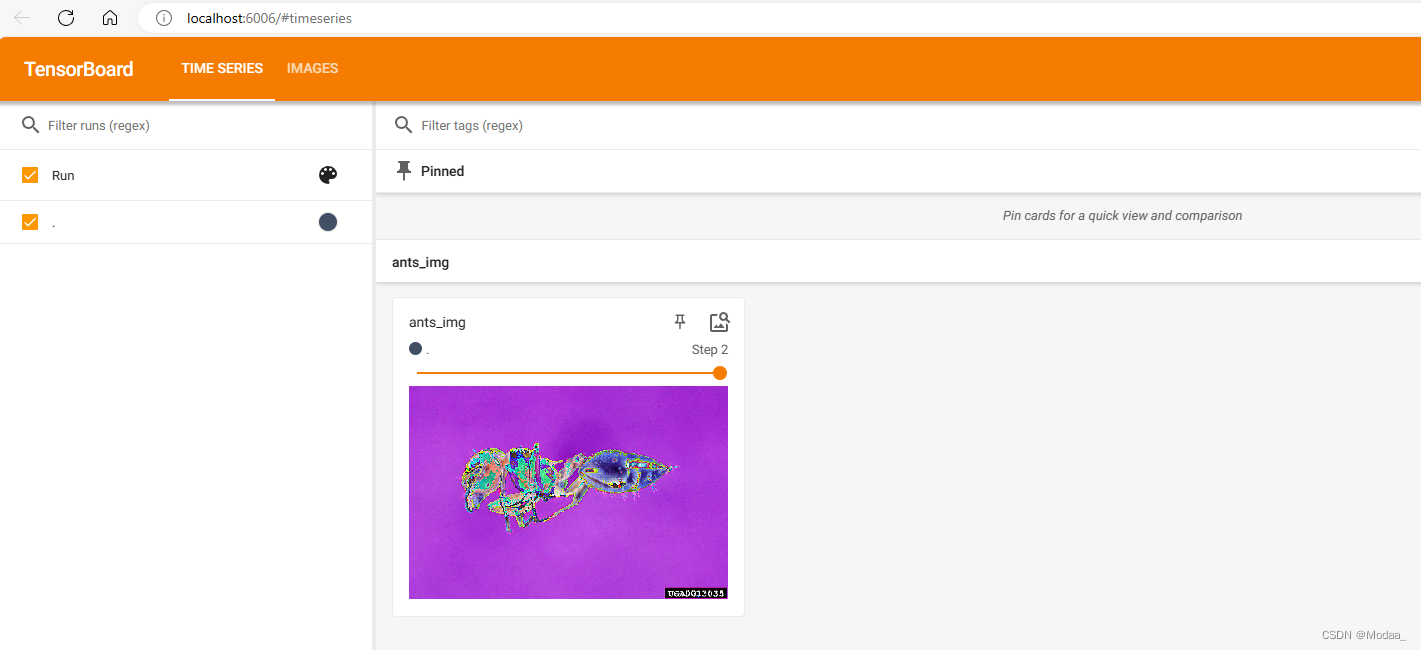Click the color dot next to the dot run
Image resolution: width=1421 pixels, height=650 pixels.
[x=327, y=221]
